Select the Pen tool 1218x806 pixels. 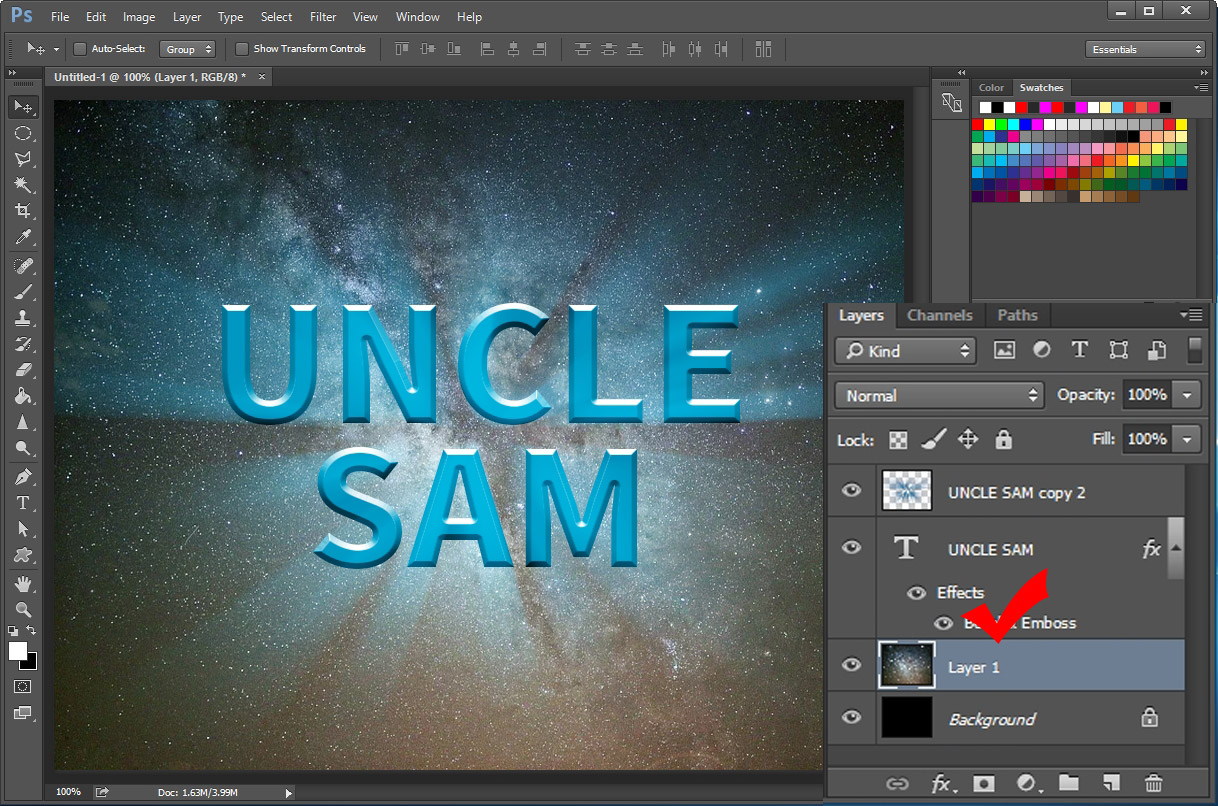tap(23, 477)
